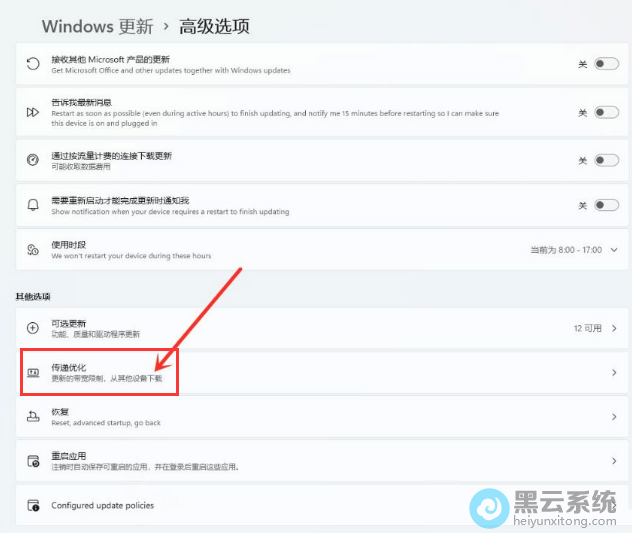Open 可选更新 via its right chevron
Screen dimensions: 632x533
click(x=614, y=328)
